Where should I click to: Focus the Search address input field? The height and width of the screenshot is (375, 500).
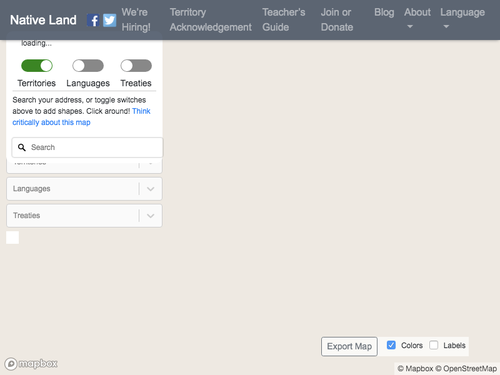click(87, 147)
